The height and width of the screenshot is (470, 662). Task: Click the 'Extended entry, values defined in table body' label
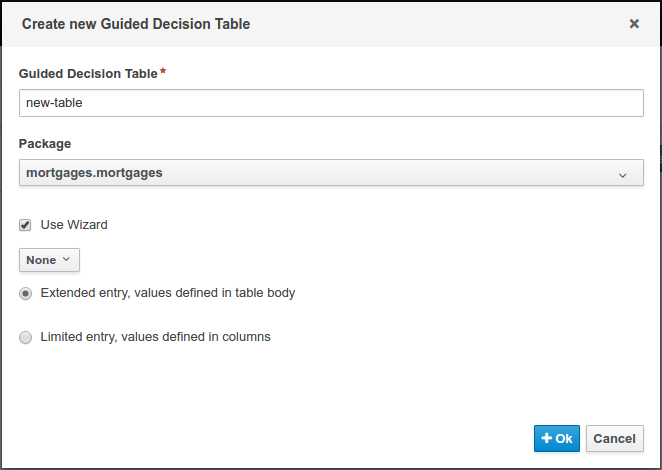click(167, 294)
